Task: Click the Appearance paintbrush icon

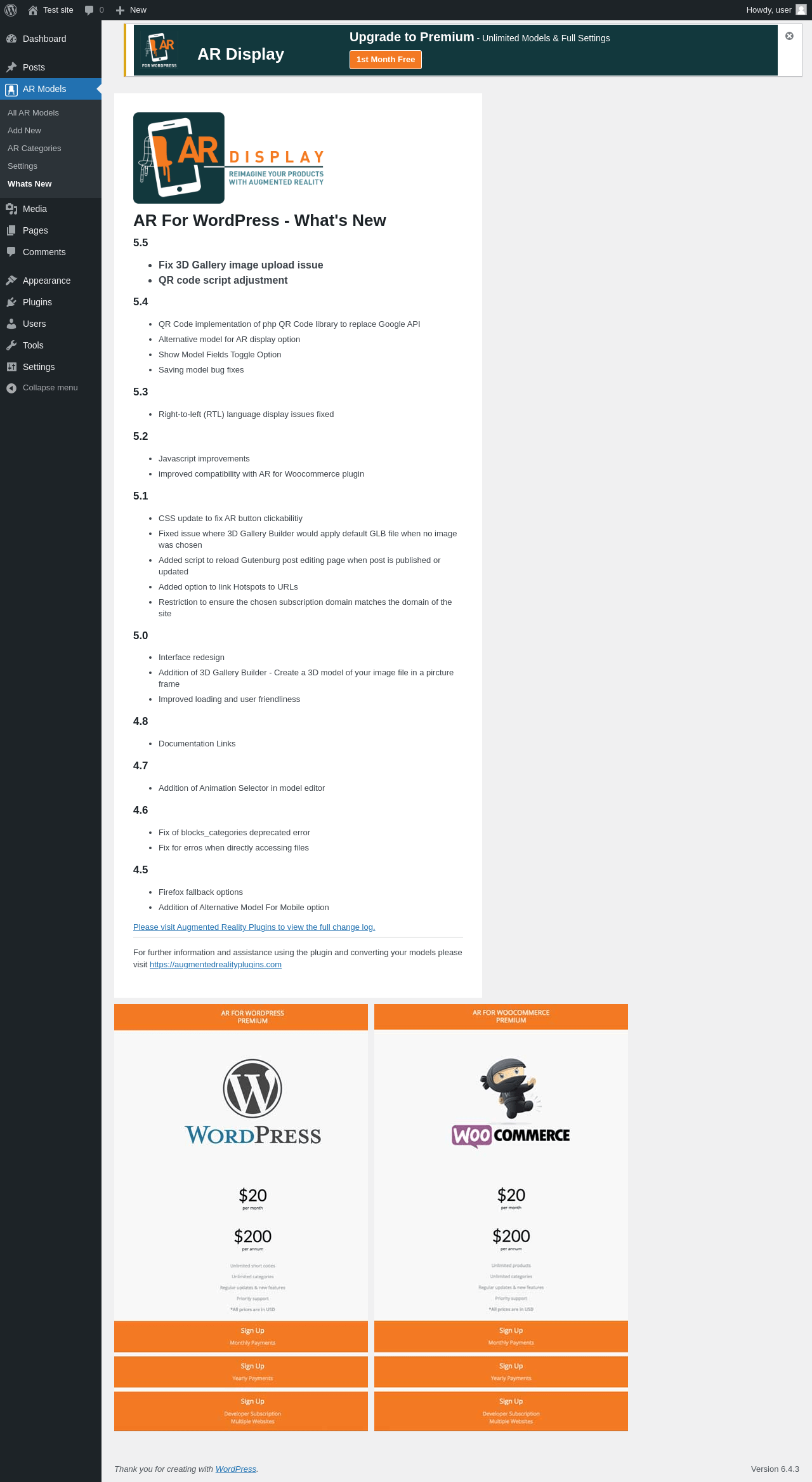Action: click(11, 281)
